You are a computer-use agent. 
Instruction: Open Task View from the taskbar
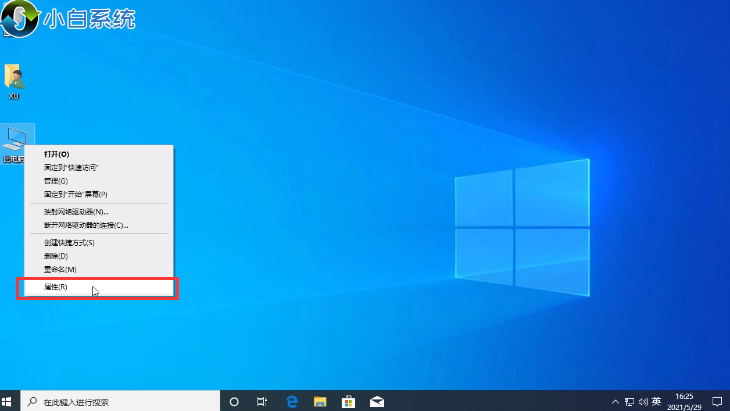click(262, 401)
